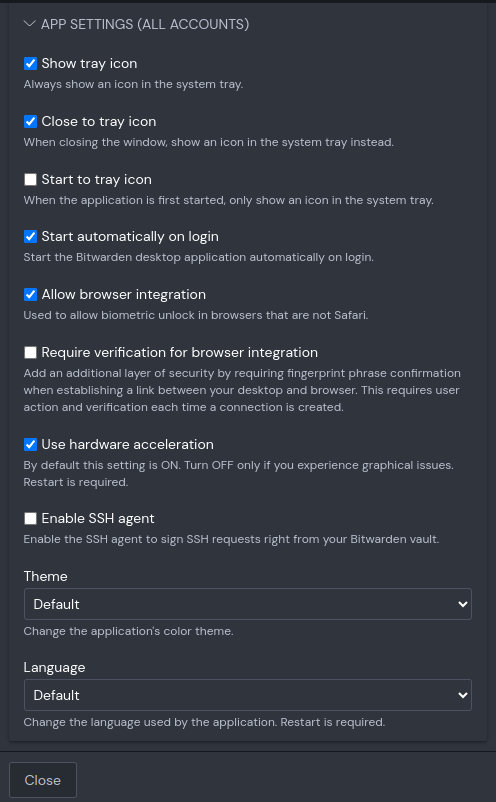Click the APP SETTINGS (ALL ACCOUNTS) header
Screen dimensions: 496x802
point(145,24)
